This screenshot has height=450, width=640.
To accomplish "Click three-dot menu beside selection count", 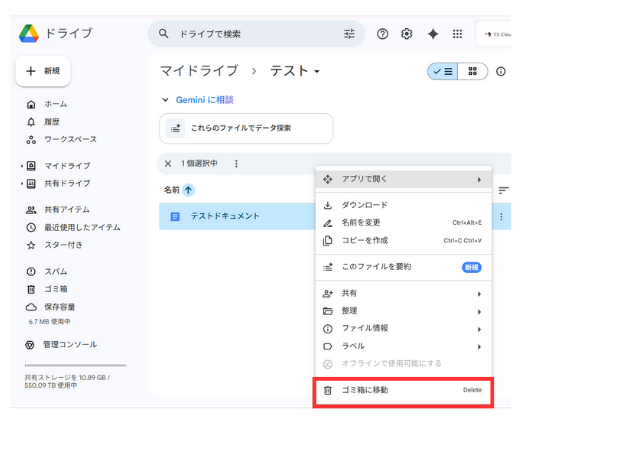I will 236,164.
